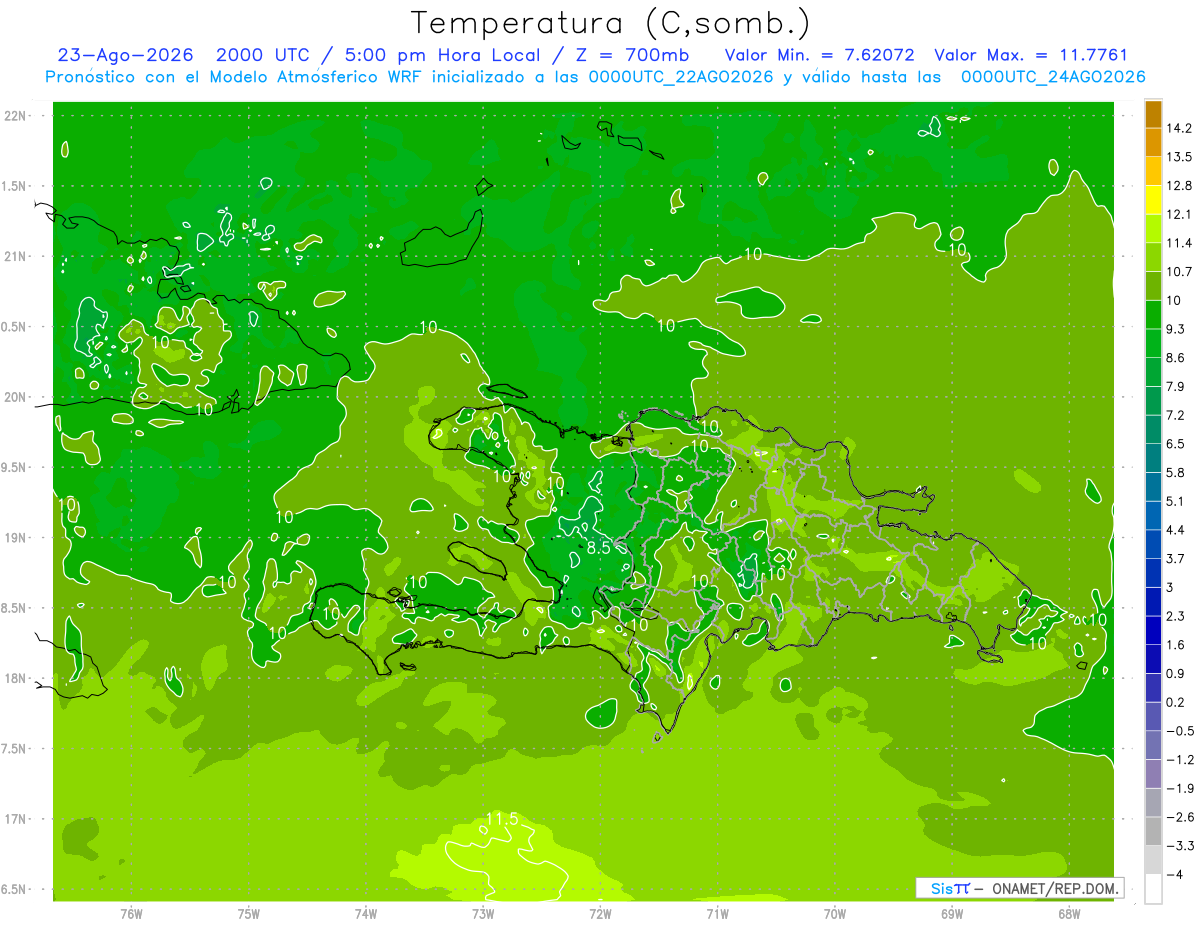Viewport: 1200px width, 927px height.
Task: Pick the bright yellow swatch between 12.1 and 12.8
Action: (x=1153, y=200)
